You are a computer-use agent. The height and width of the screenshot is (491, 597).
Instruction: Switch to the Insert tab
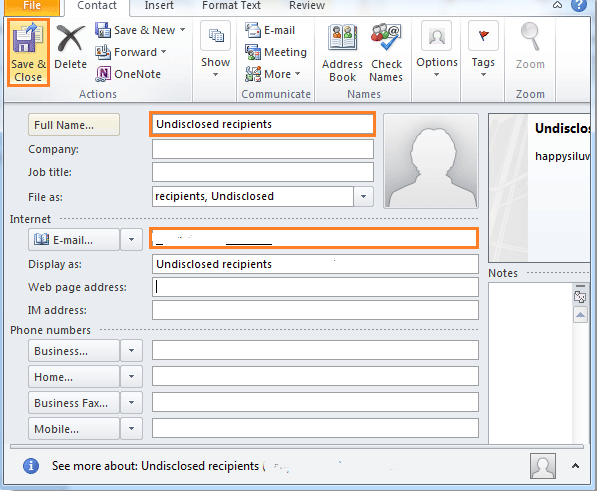tap(159, 6)
